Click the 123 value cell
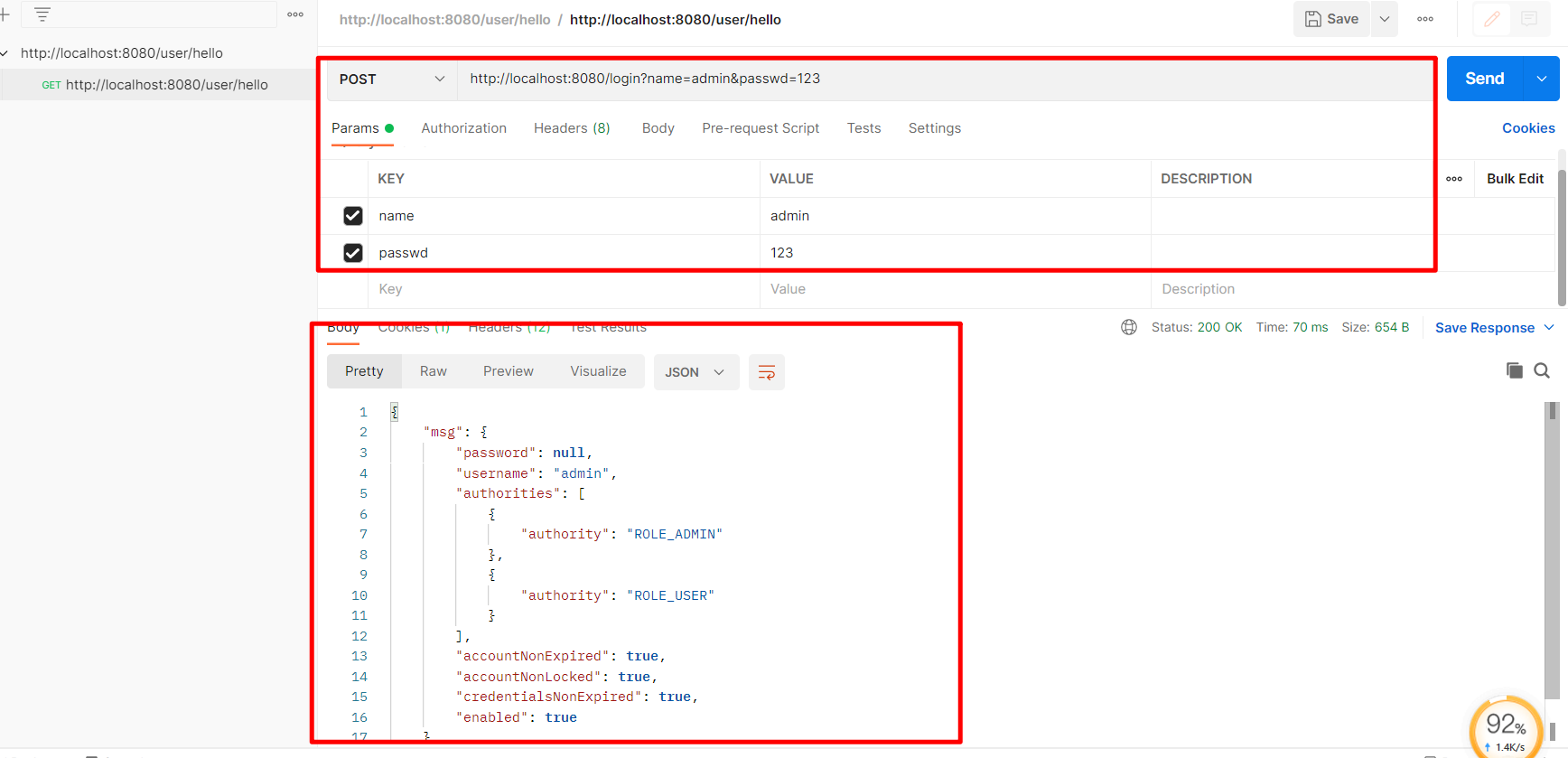Image resolution: width=1568 pixels, height=758 pixels. coord(955,253)
